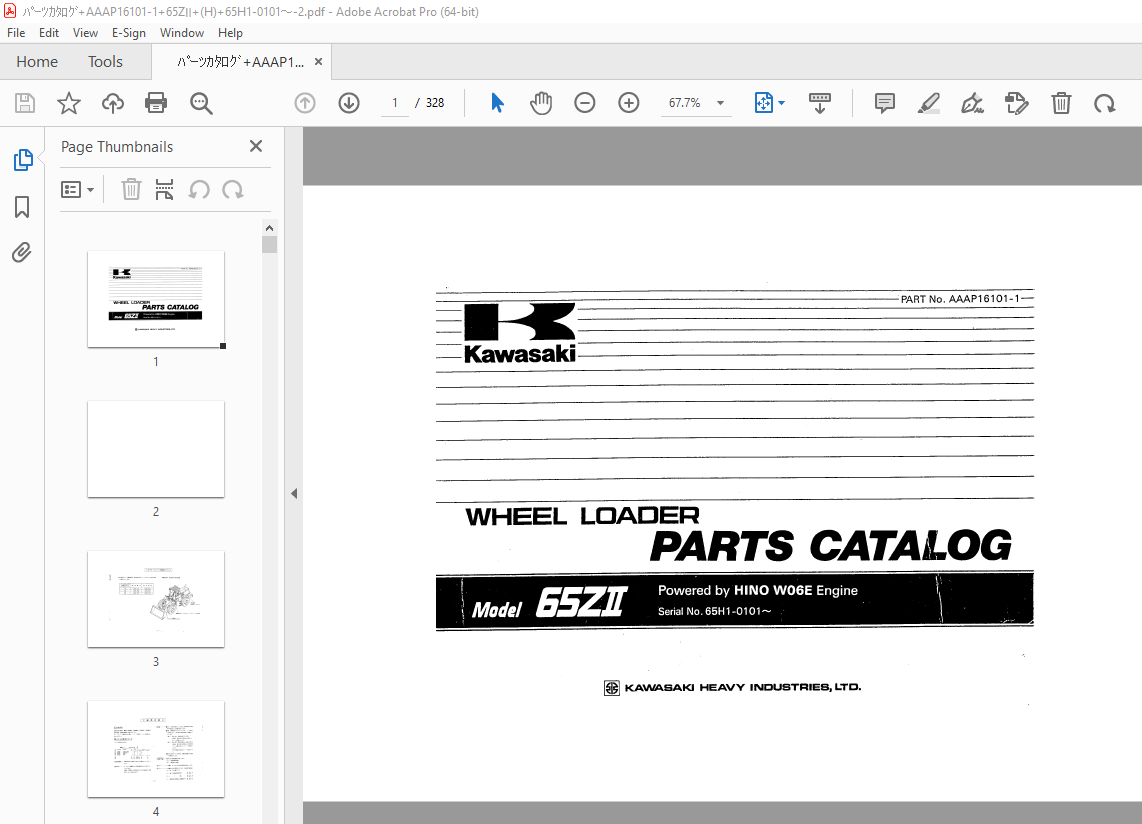This screenshot has width=1142, height=824.
Task: Select the Highlight text tool
Action: 929,103
